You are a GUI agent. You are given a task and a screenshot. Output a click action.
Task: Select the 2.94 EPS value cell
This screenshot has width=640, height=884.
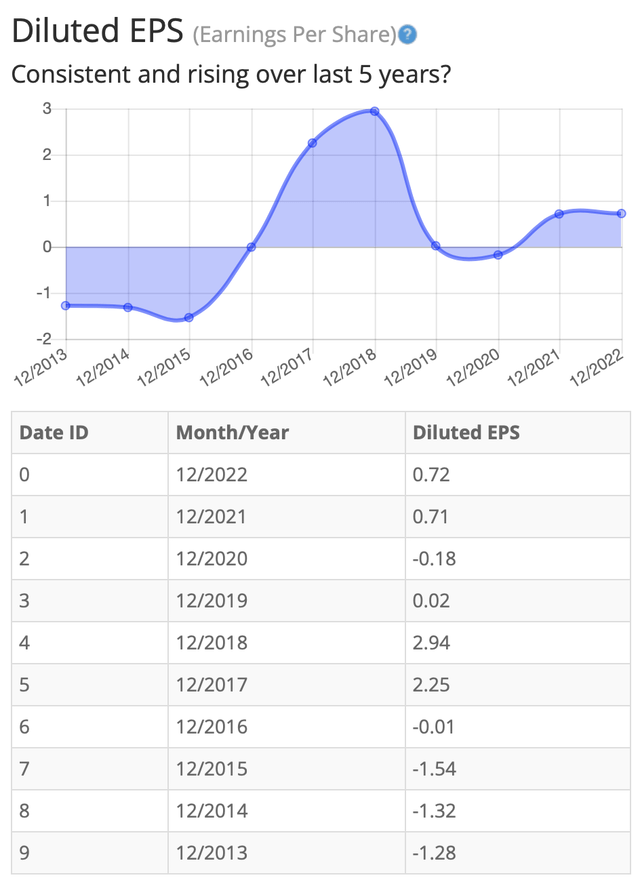pyautogui.click(x=518, y=643)
